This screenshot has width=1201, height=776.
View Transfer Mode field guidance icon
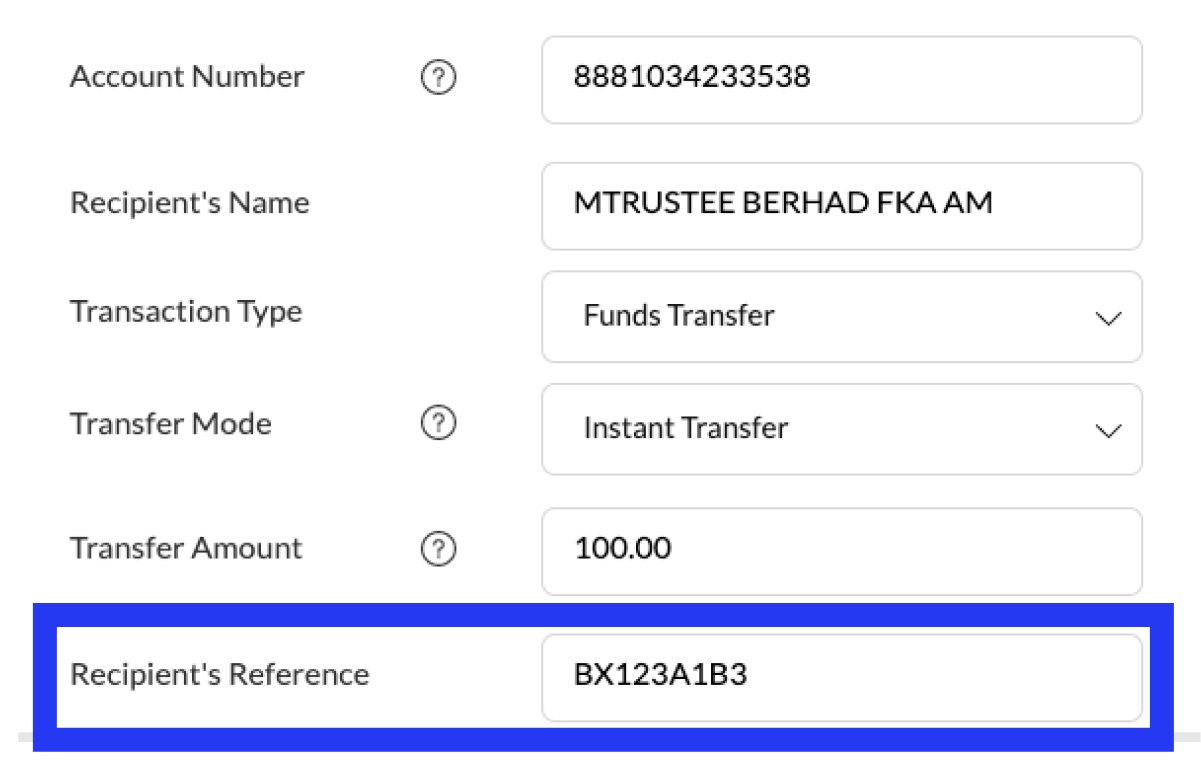tap(437, 424)
